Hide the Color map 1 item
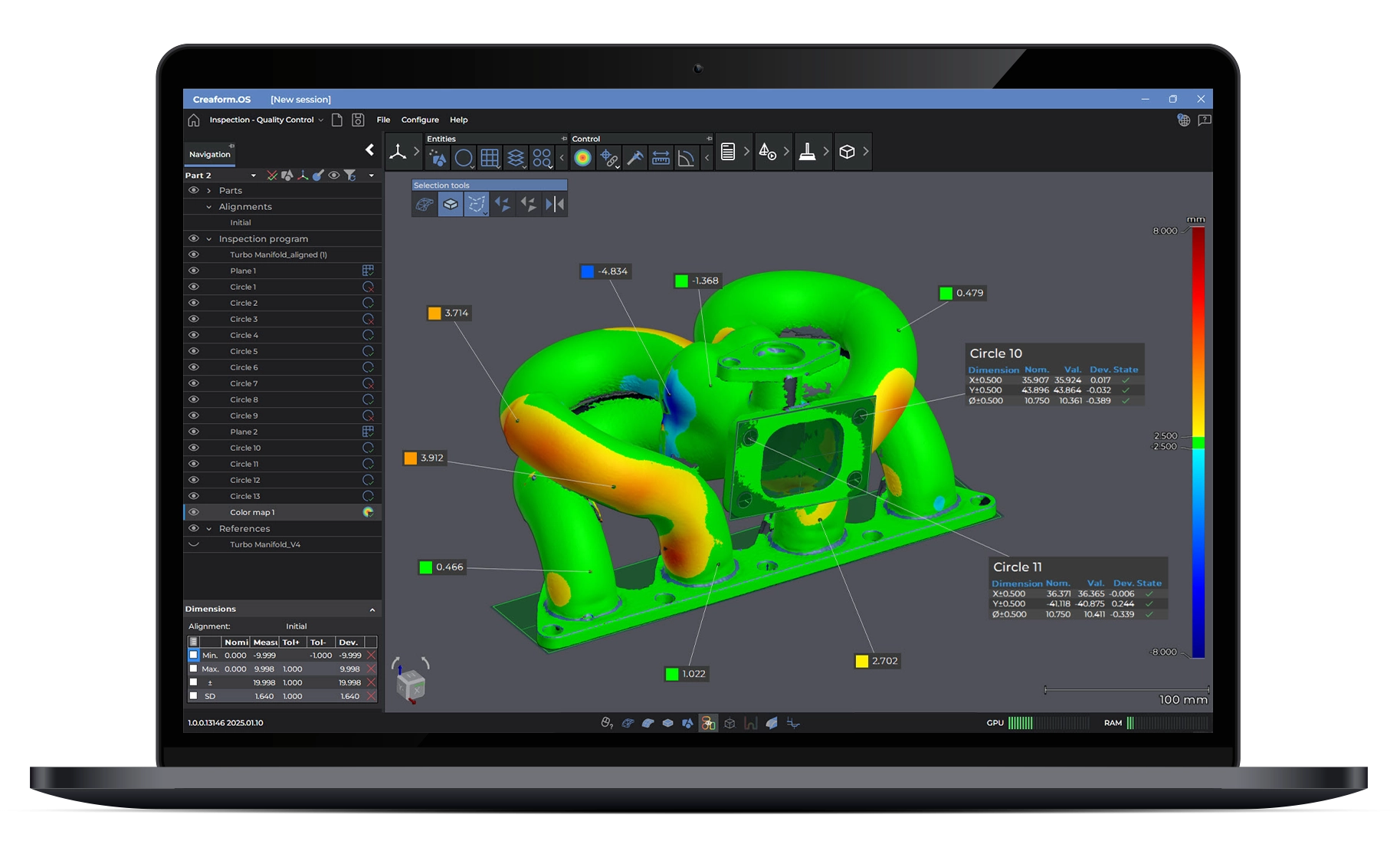The width and height of the screenshot is (1400, 864). click(x=194, y=512)
